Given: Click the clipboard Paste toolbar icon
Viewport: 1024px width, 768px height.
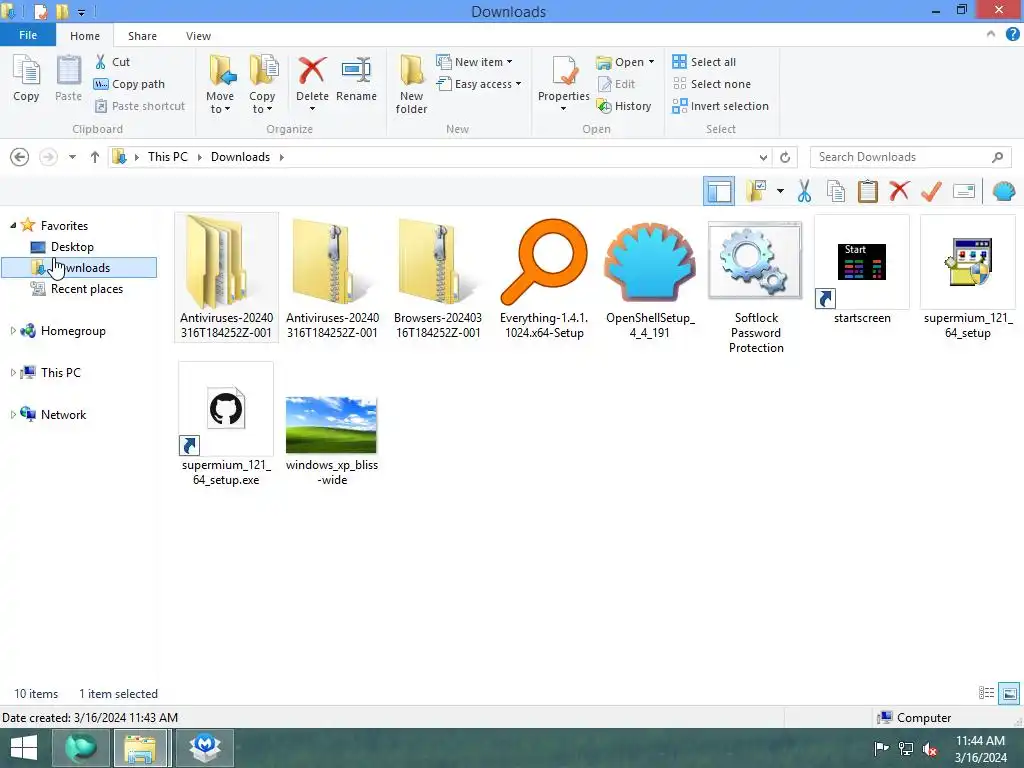Looking at the screenshot, I should pyautogui.click(x=868, y=191).
